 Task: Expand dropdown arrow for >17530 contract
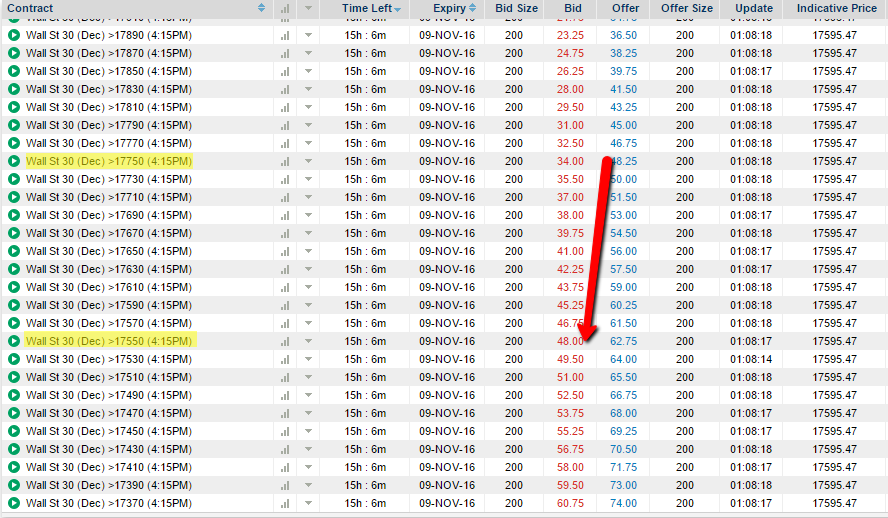click(x=308, y=359)
